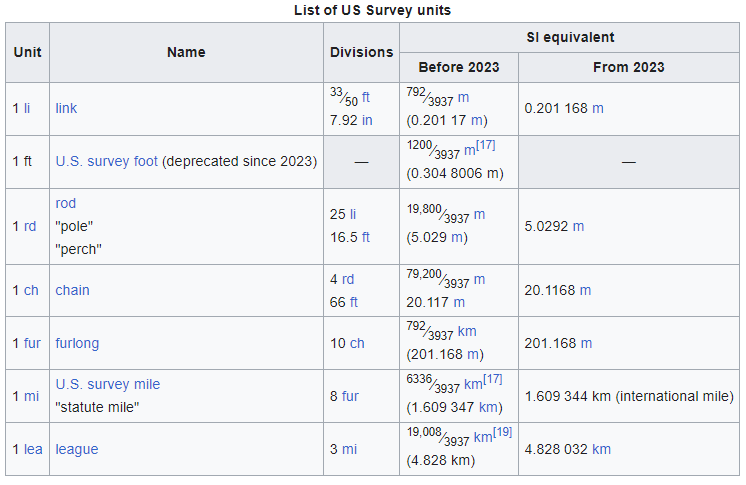The image size is (746, 485).
Task: Open citation [19] in league row
Action: pyautogui.click(x=502, y=434)
